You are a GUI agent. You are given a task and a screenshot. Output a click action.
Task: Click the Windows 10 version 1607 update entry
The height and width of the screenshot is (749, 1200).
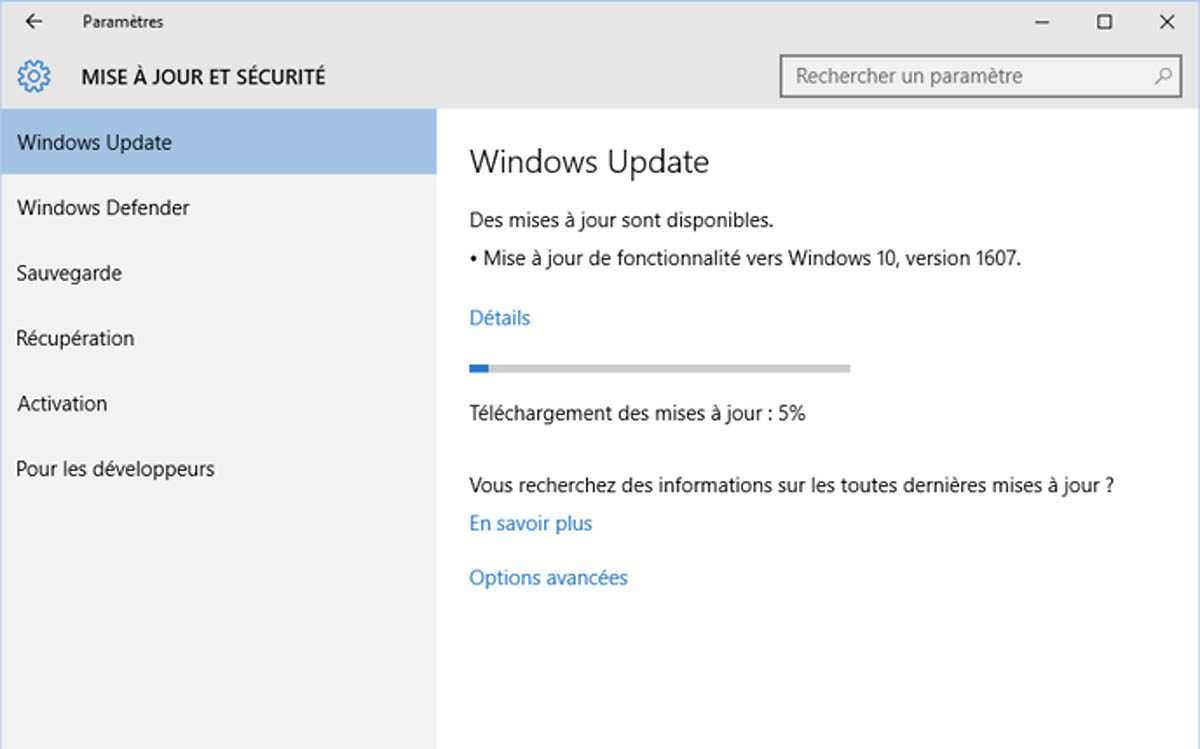click(x=746, y=258)
